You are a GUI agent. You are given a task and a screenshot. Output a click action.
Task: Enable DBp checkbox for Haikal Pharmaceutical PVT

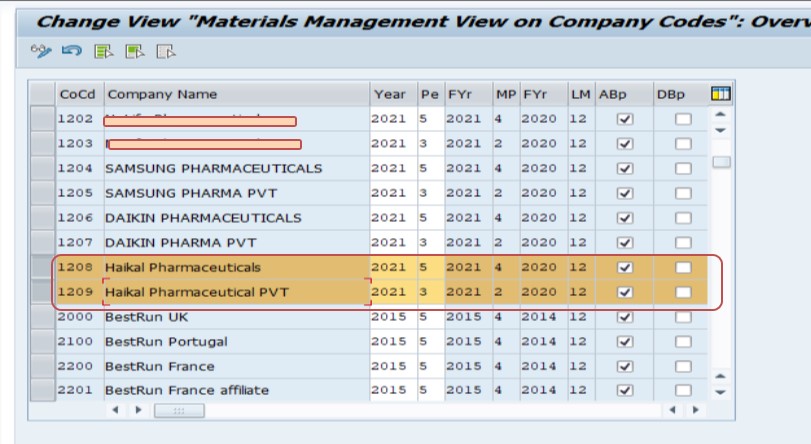(683, 292)
